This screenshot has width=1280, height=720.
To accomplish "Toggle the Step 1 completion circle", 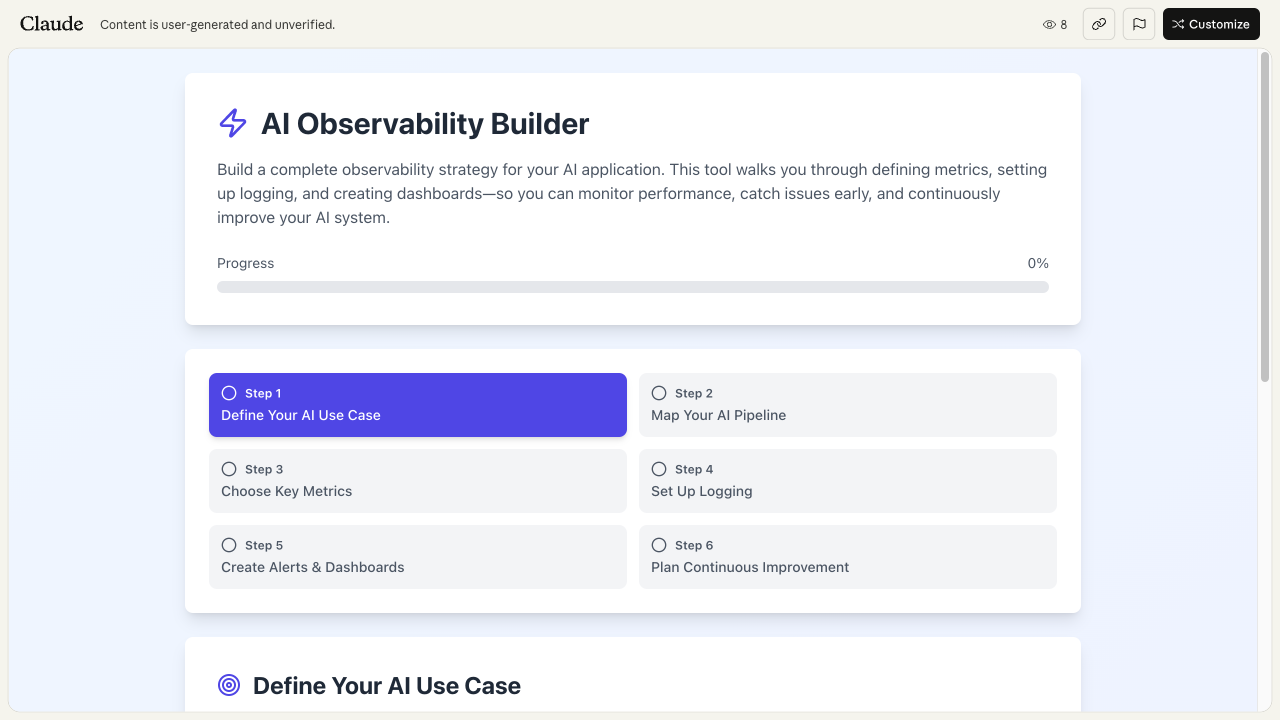I will tap(229, 393).
